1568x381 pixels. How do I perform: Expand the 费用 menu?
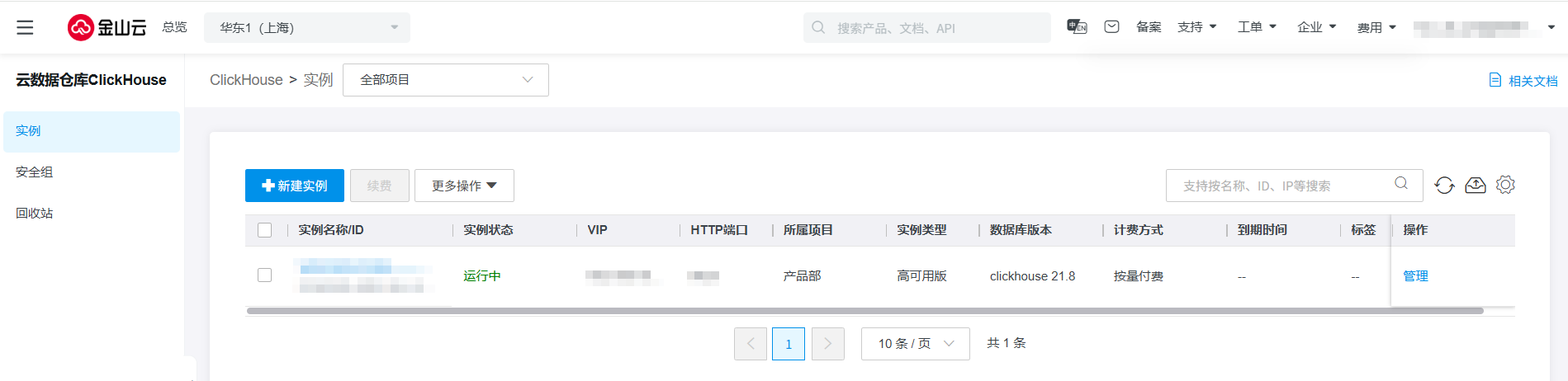(1376, 27)
